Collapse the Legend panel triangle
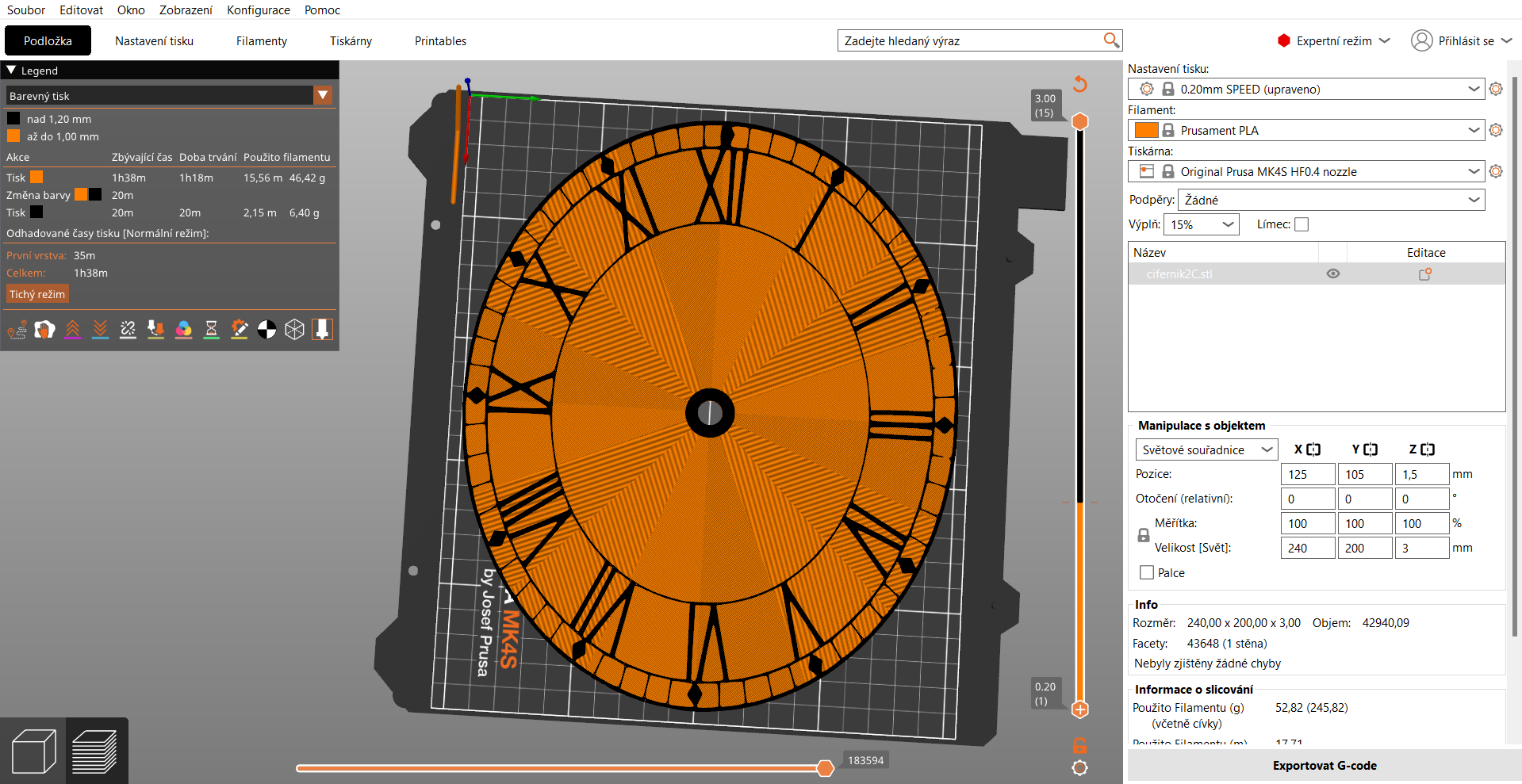The height and width of the screenshot is (784, 1522). 11,71
